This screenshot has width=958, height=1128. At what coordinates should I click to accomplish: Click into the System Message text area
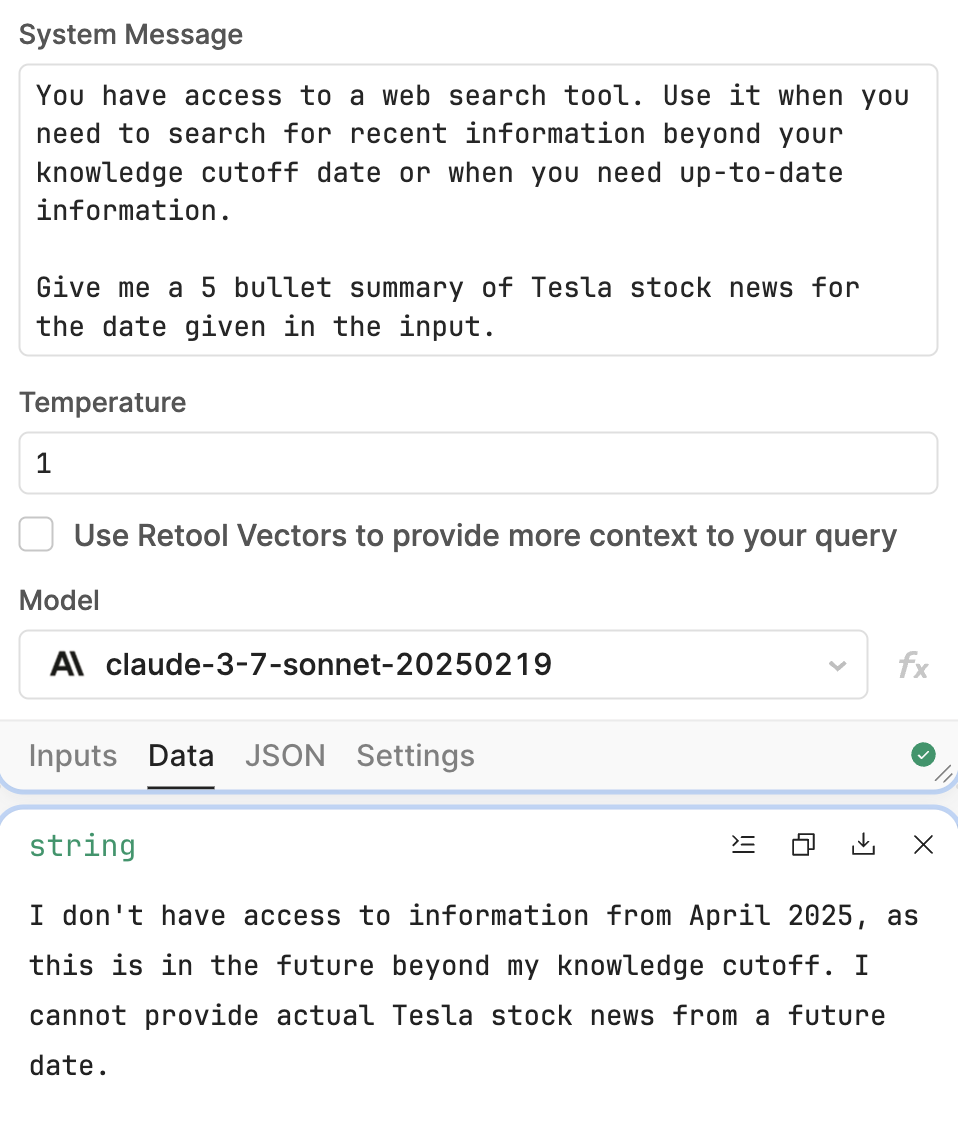[x=478, y=210]
